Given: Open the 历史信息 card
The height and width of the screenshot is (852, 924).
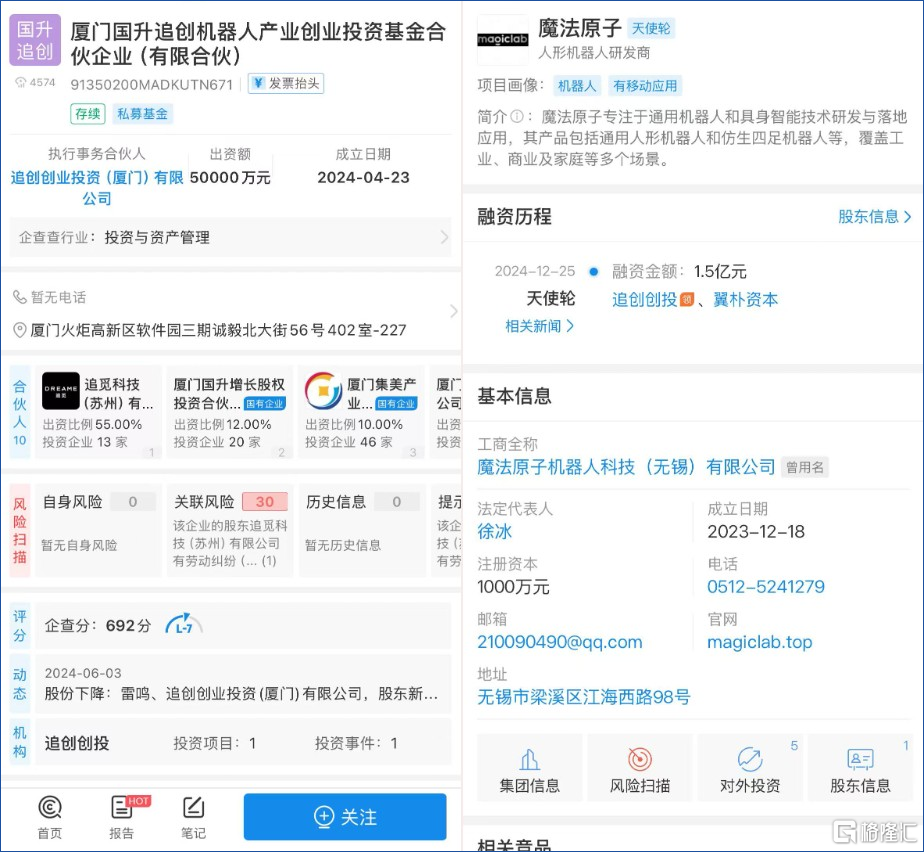Looking at the screenshot, I should (362, 530).
